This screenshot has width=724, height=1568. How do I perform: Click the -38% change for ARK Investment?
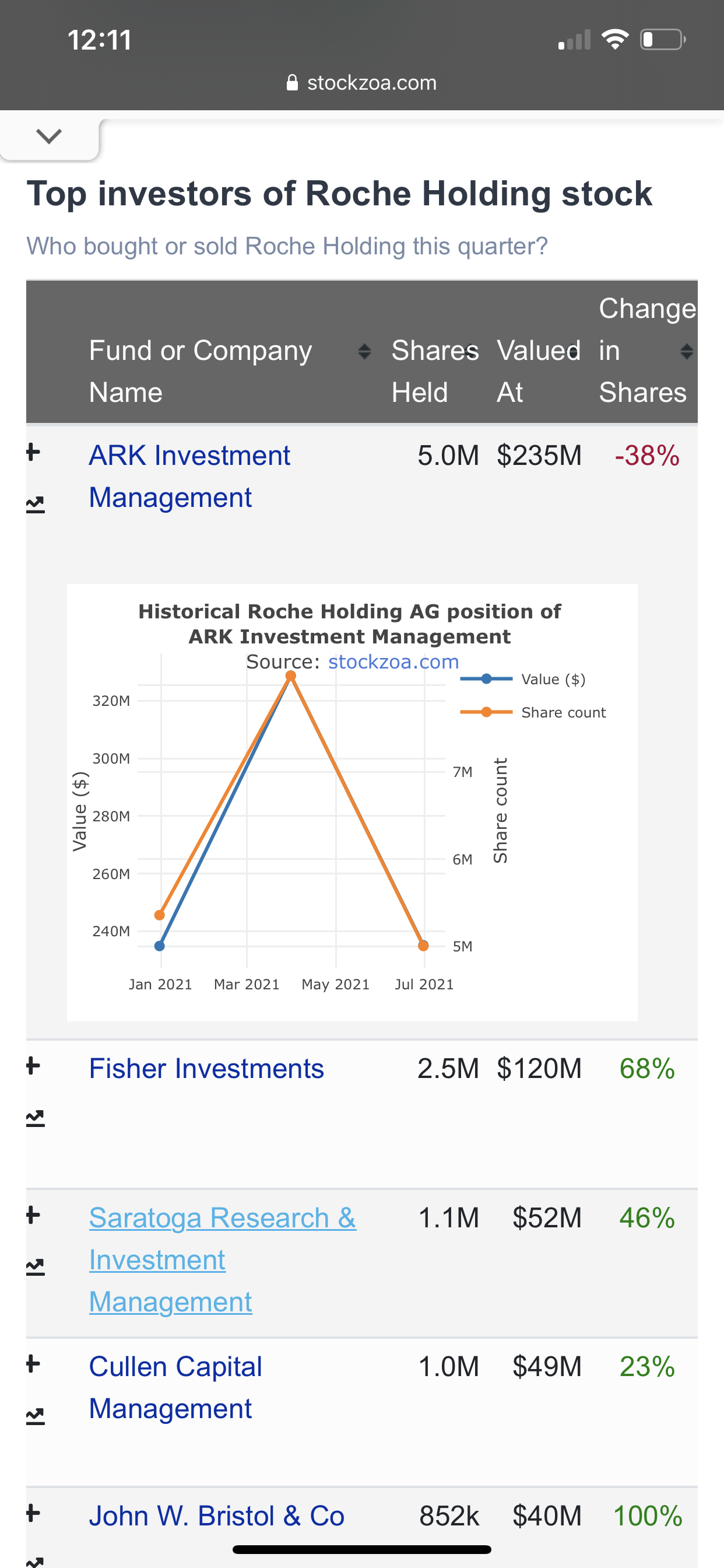[x=647, y=456]
